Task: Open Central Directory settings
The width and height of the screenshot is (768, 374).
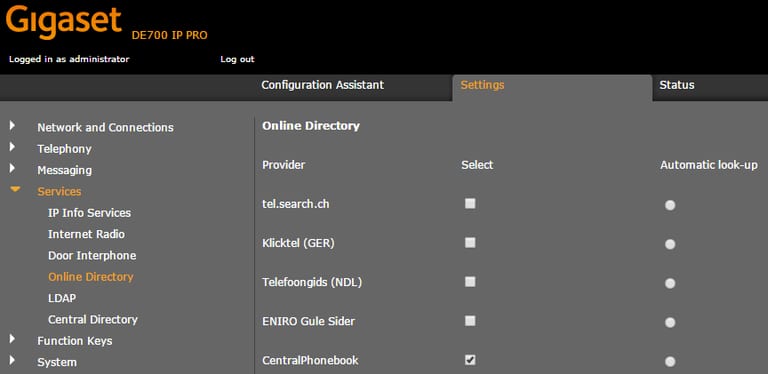Action: coord(93,320)
